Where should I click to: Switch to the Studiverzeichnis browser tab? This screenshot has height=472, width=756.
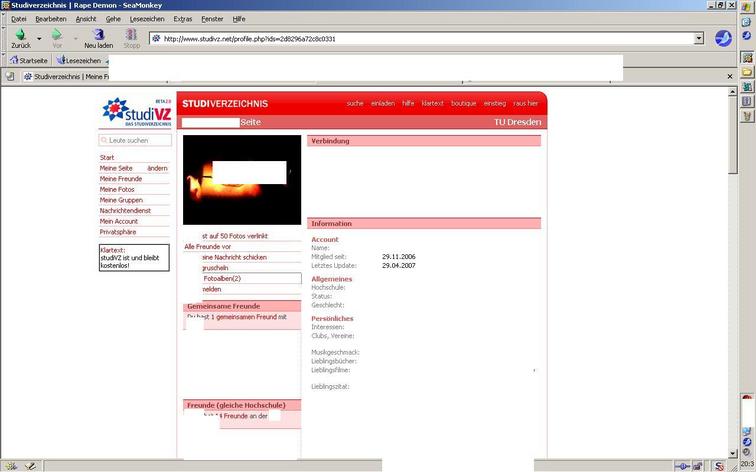pos(66,76)
